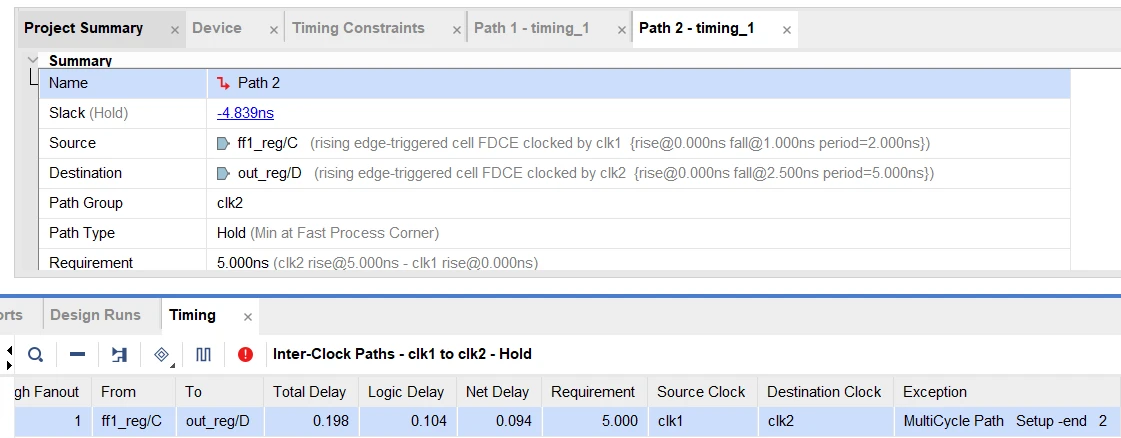This screenshot has height=438, width=1121.
Task: Click the -4.839ns slack link
Action: pos(245,113)
